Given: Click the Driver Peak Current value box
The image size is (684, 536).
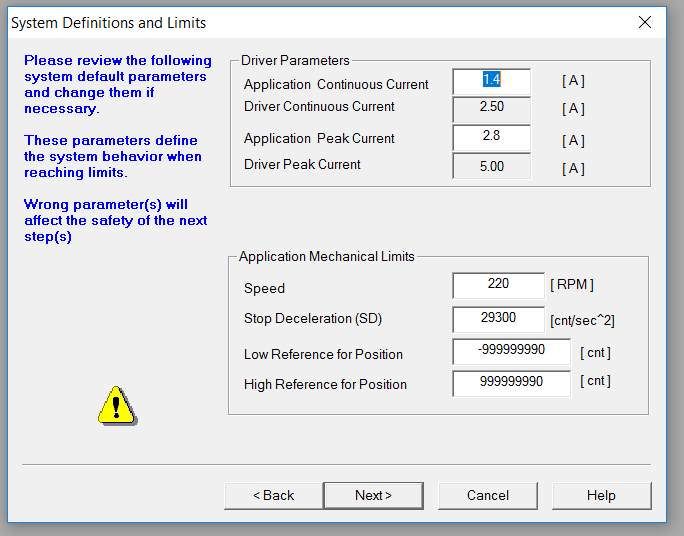Looking at the screenshot, I should coord(492,166).
